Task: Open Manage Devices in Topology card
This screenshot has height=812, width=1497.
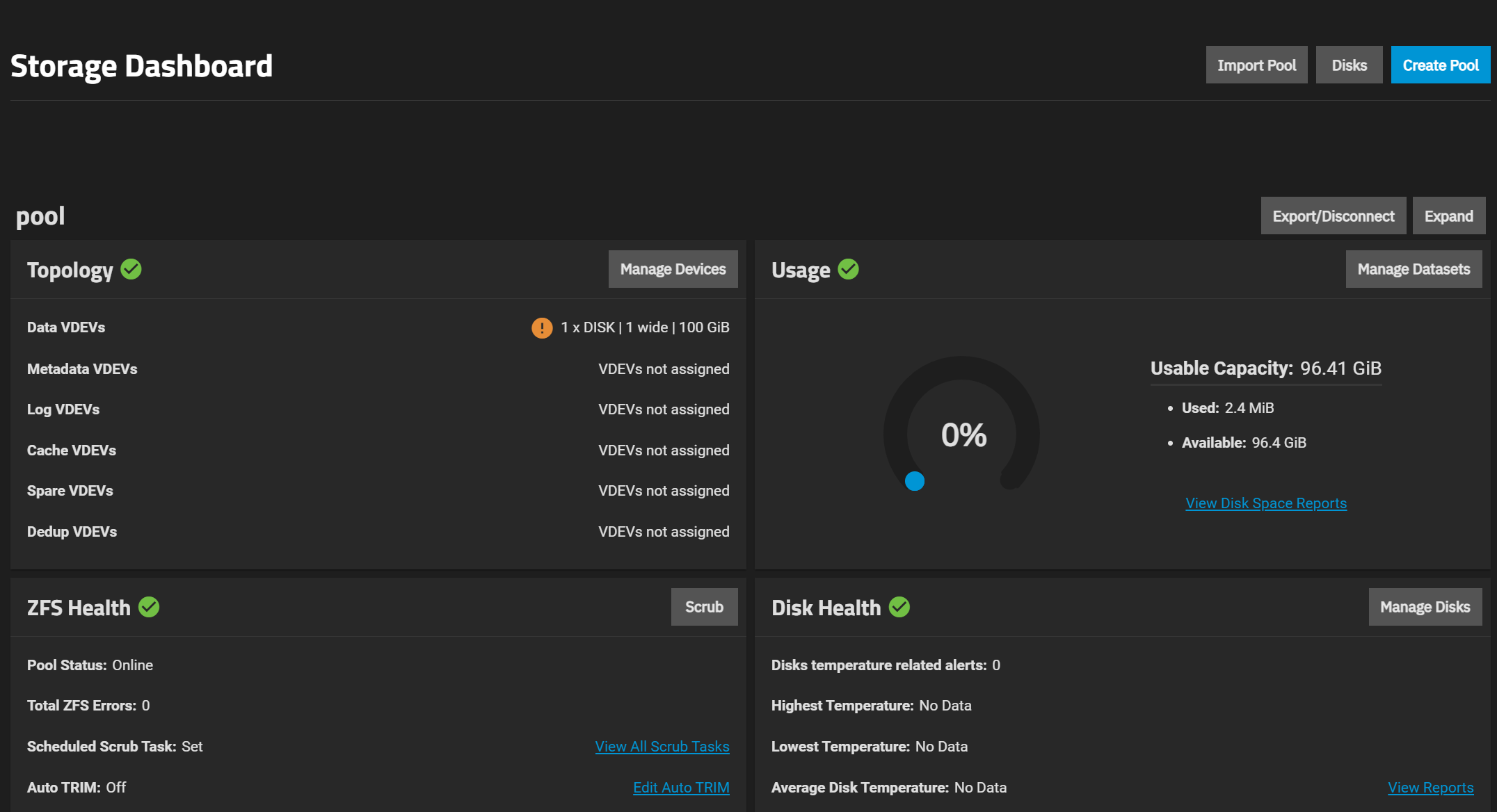Action: [673, 269]
